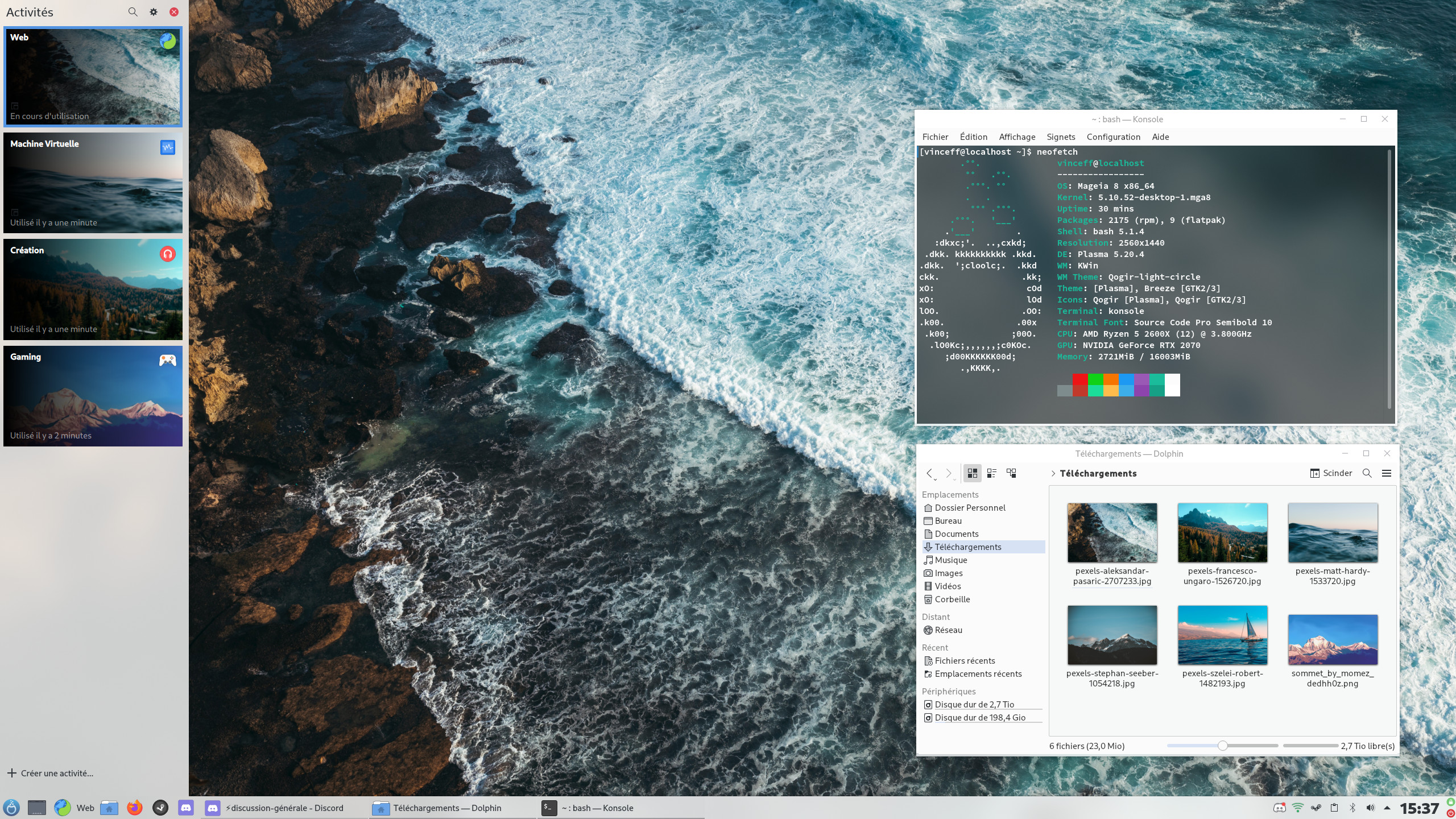Select Dolphin details tree view mode
1456x819 pixels.
1011,473
